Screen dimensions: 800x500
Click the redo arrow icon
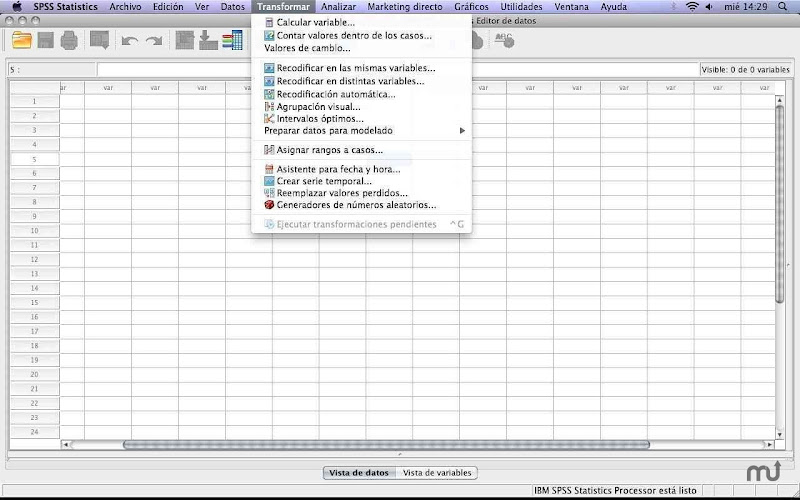[154, 41]
